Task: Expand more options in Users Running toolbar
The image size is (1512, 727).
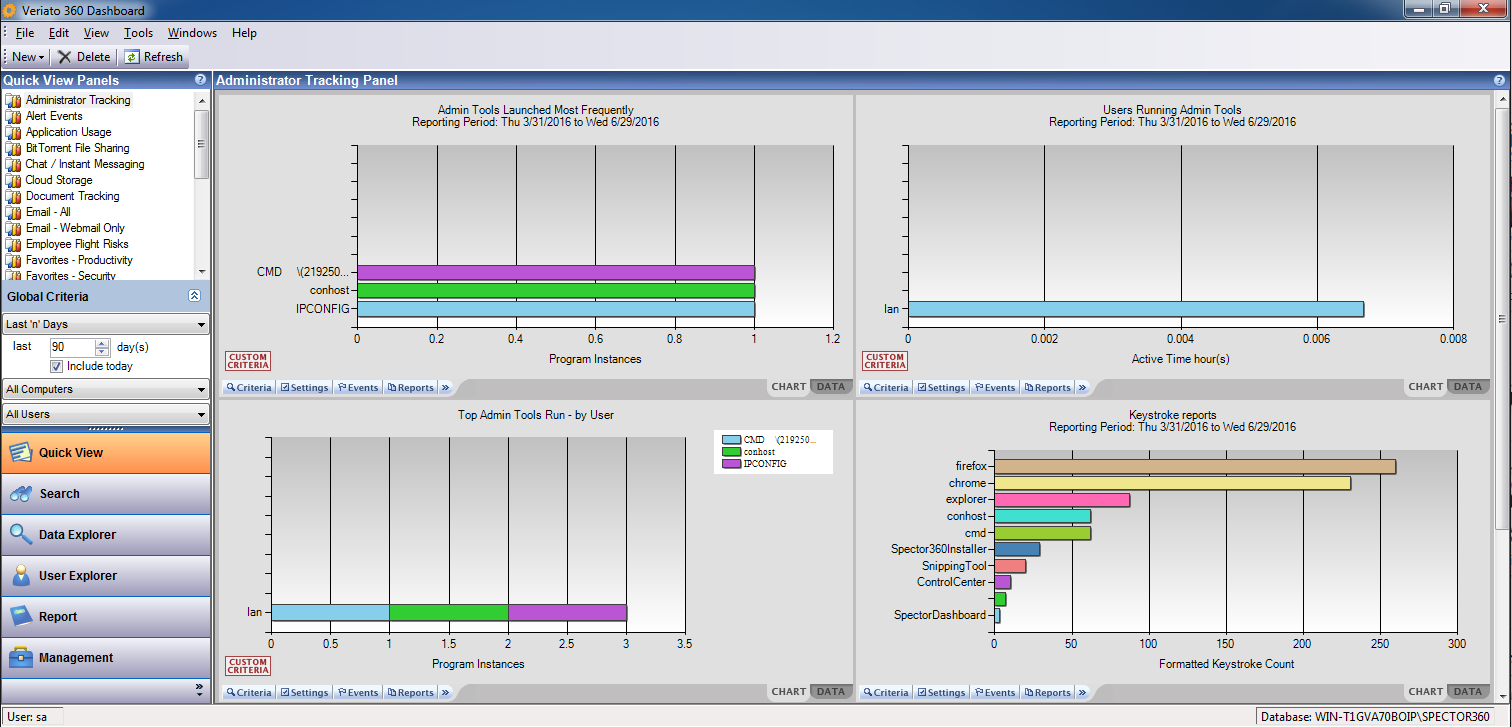Action: (1081, 388)
